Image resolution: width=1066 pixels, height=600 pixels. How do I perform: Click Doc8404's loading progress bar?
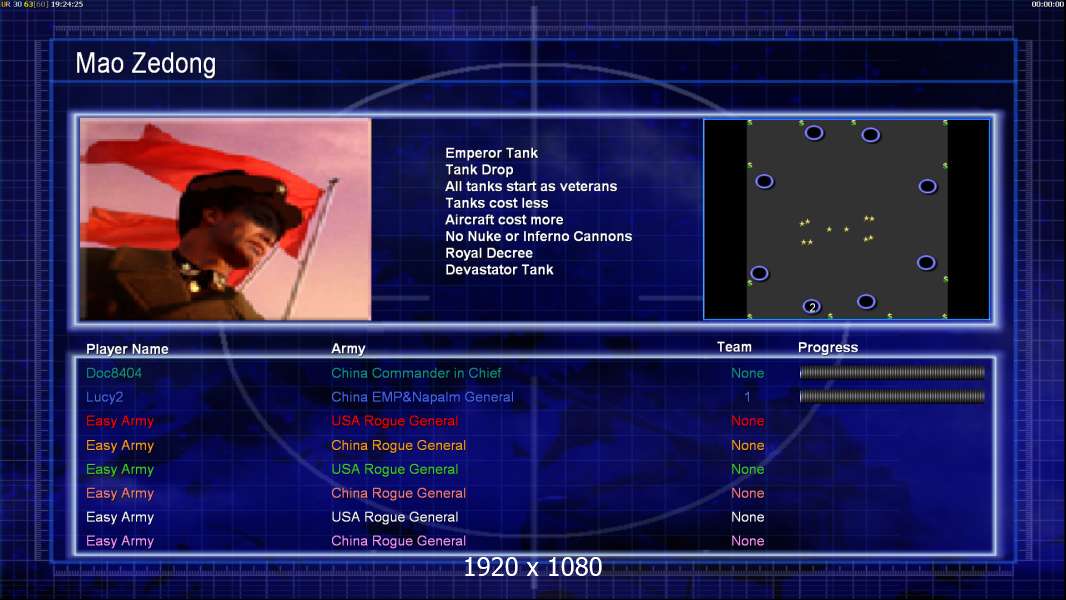coord(892,372)
